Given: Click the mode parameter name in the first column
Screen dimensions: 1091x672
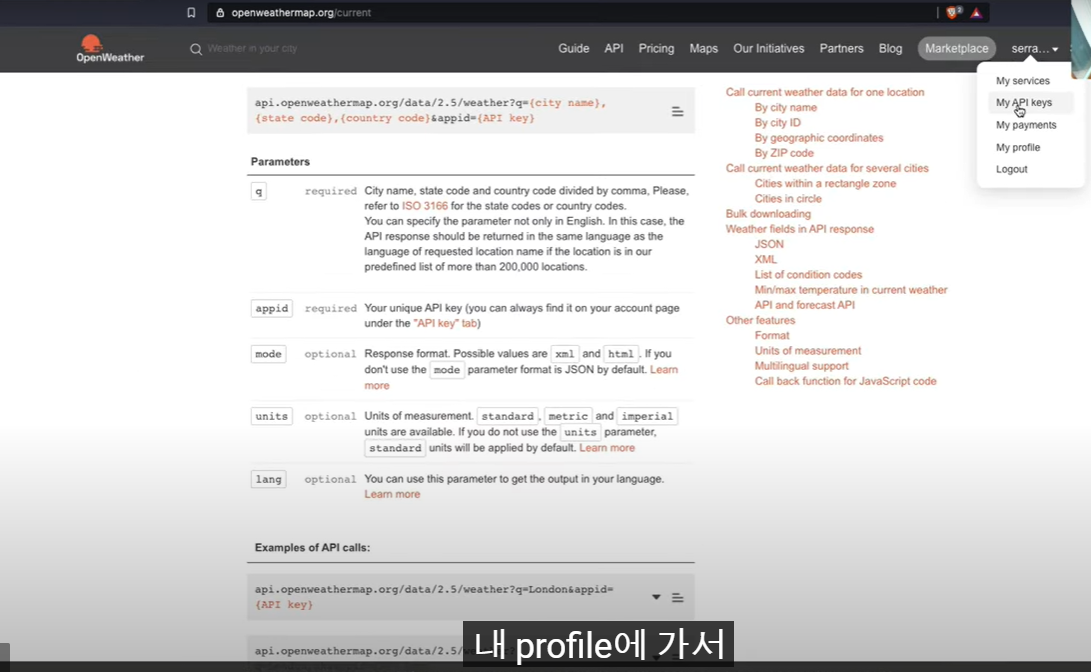Looking at the screenshot, I should (268, 354).
